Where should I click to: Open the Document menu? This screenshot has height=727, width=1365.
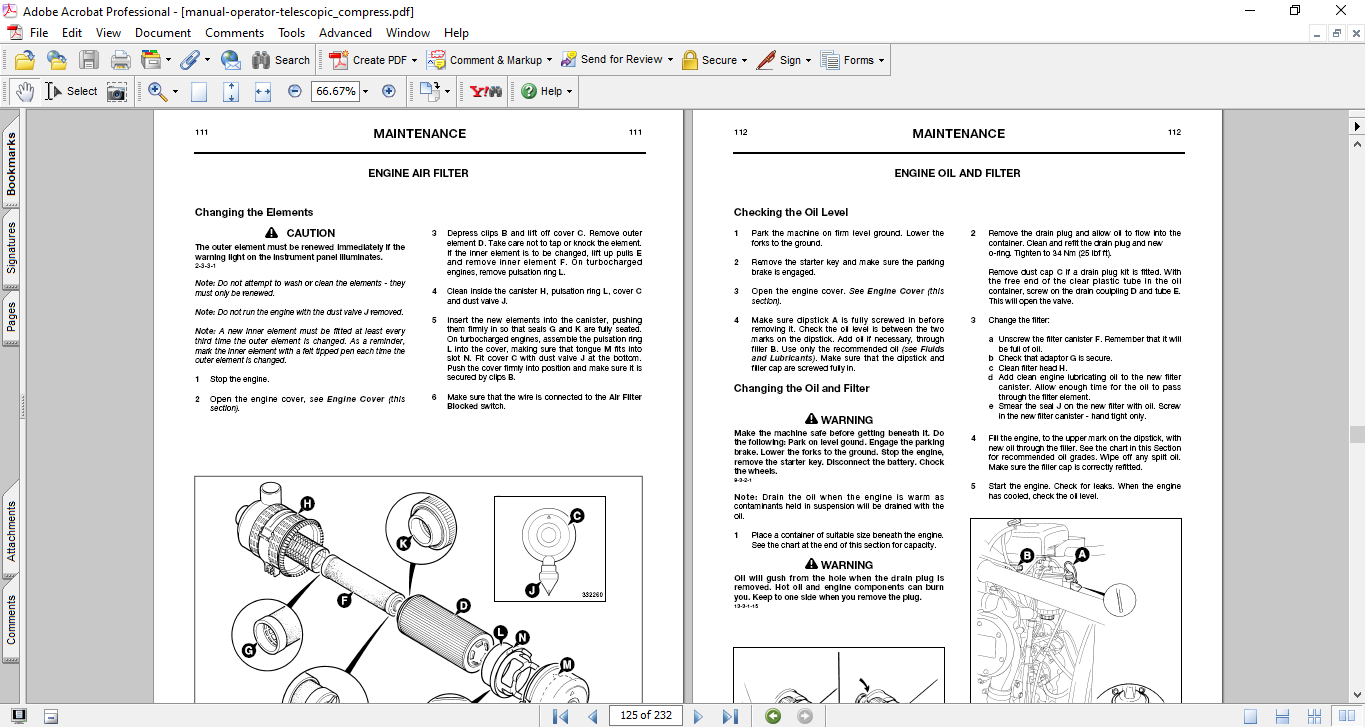click(x=163, y=33)
